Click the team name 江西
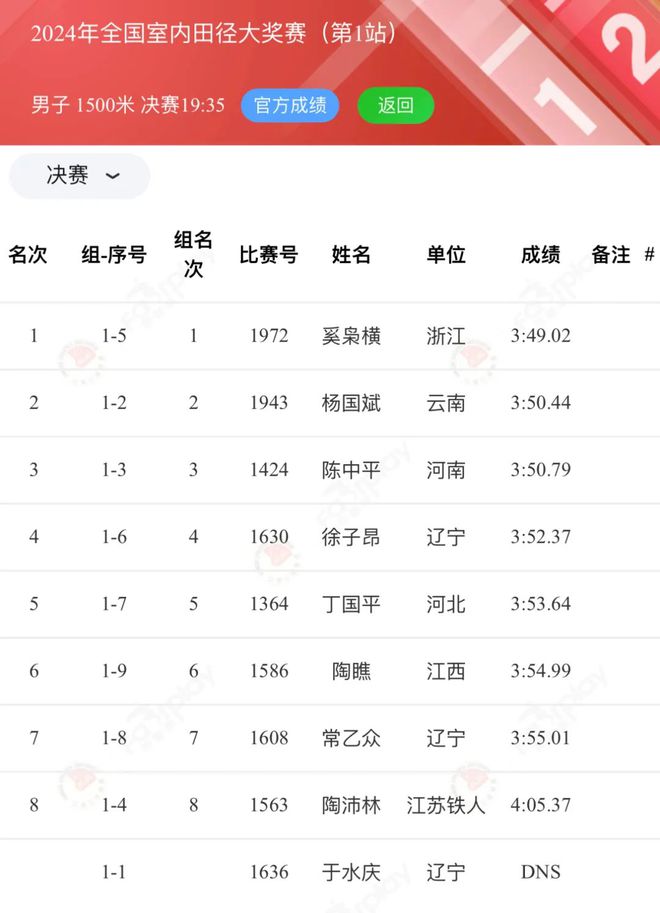The height and width of the screenshot is (913, 660). click(446, 671)
